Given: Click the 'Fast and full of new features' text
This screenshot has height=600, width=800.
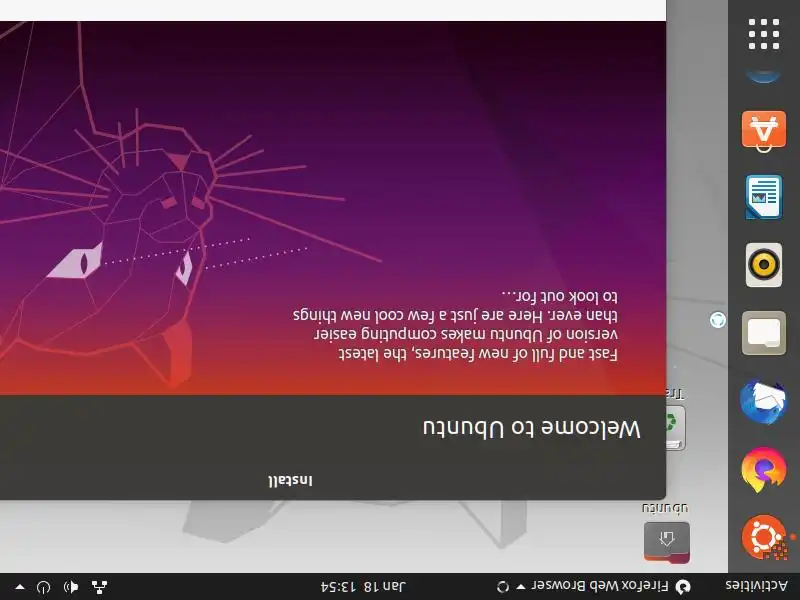Looking at the screenshot, I should pyautogui.click(x=478, y=354).
